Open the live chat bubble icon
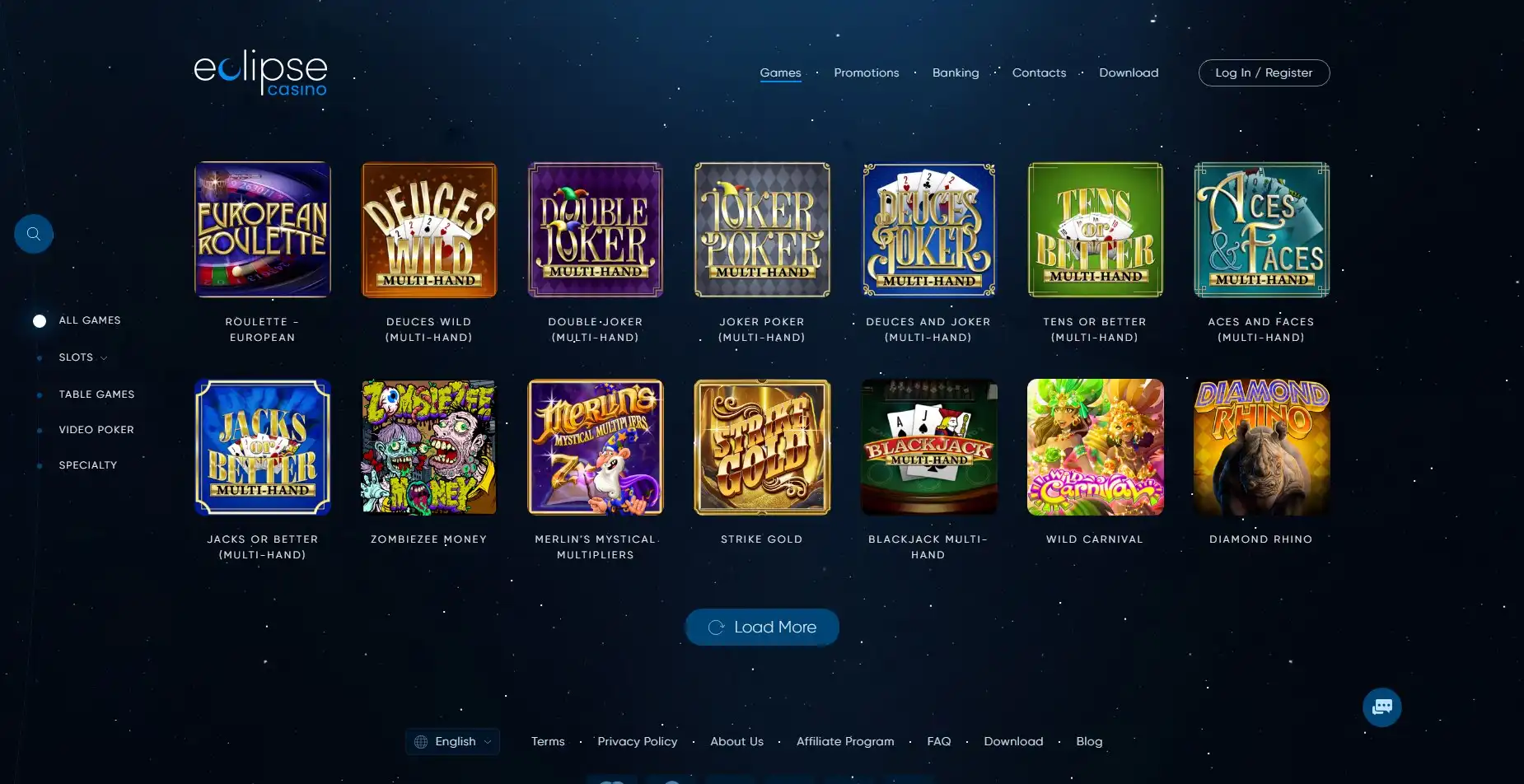Viewport: 1524px width, 784px height. point(1382,707)
